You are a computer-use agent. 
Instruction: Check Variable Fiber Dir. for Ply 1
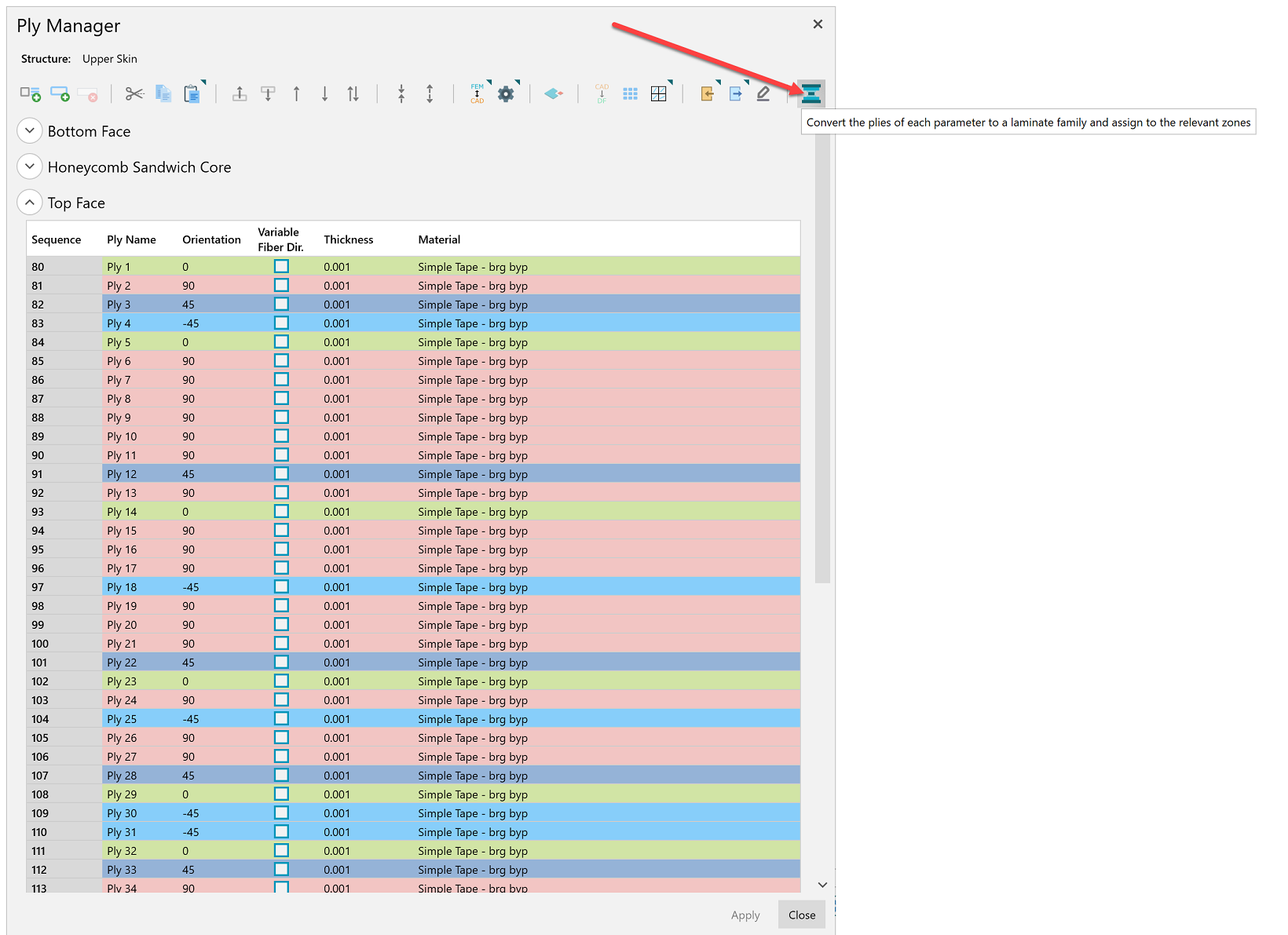tap(281, 266)
